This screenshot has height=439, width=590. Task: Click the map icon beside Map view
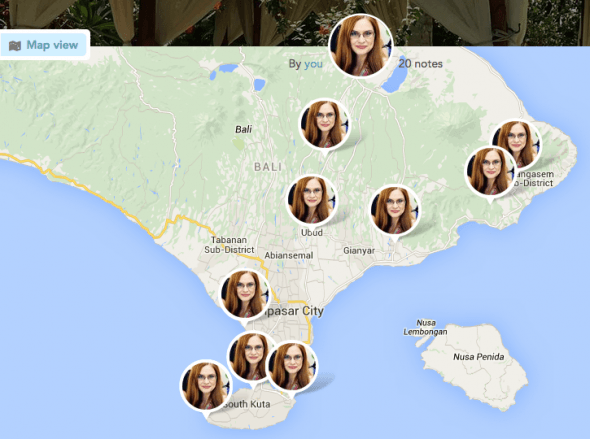click(15, 46)
